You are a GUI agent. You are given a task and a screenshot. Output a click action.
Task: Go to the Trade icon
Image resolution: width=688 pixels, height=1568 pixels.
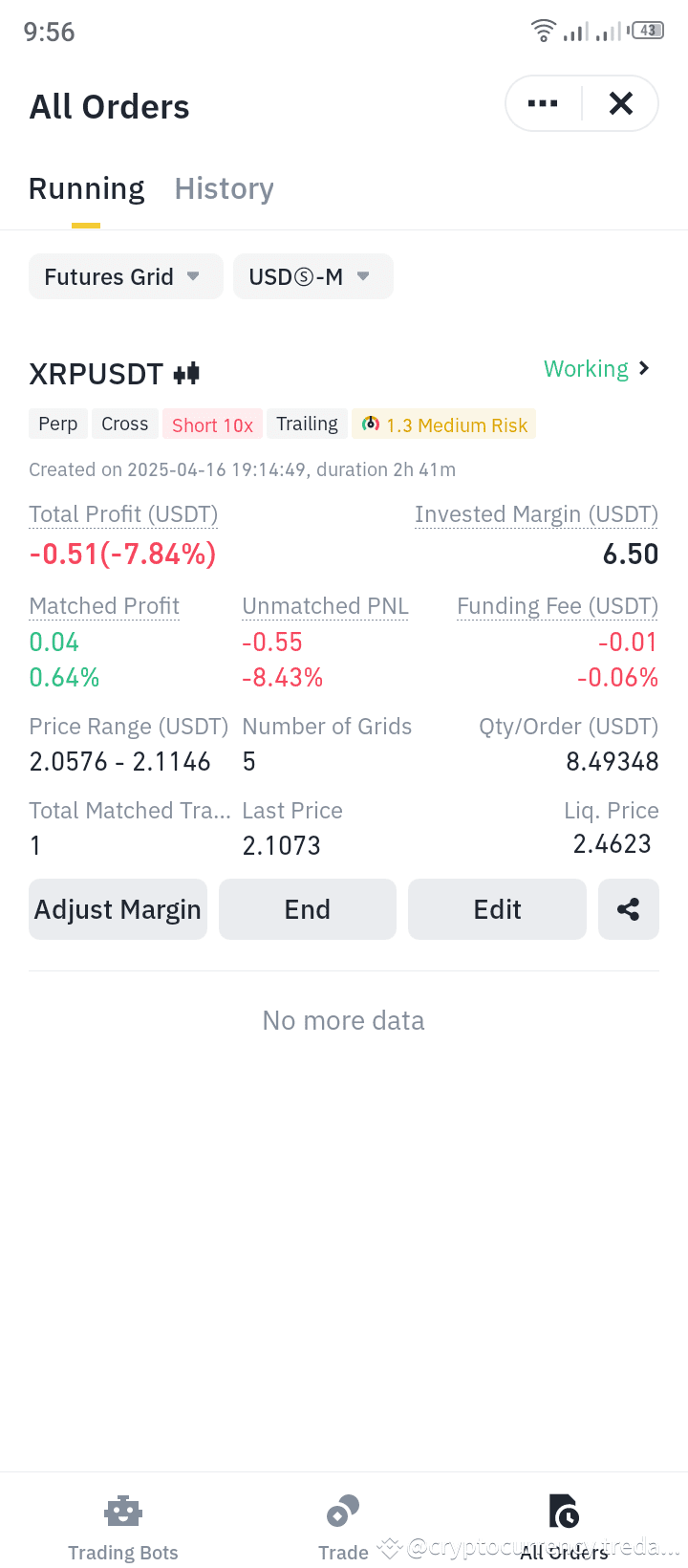[343, 1512]
